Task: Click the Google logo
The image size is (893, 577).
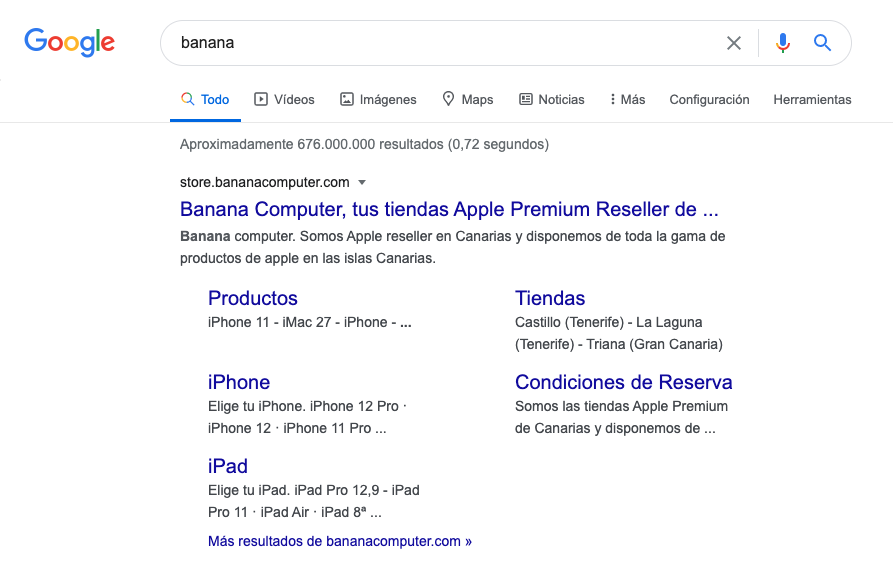Action: [69, 43]
